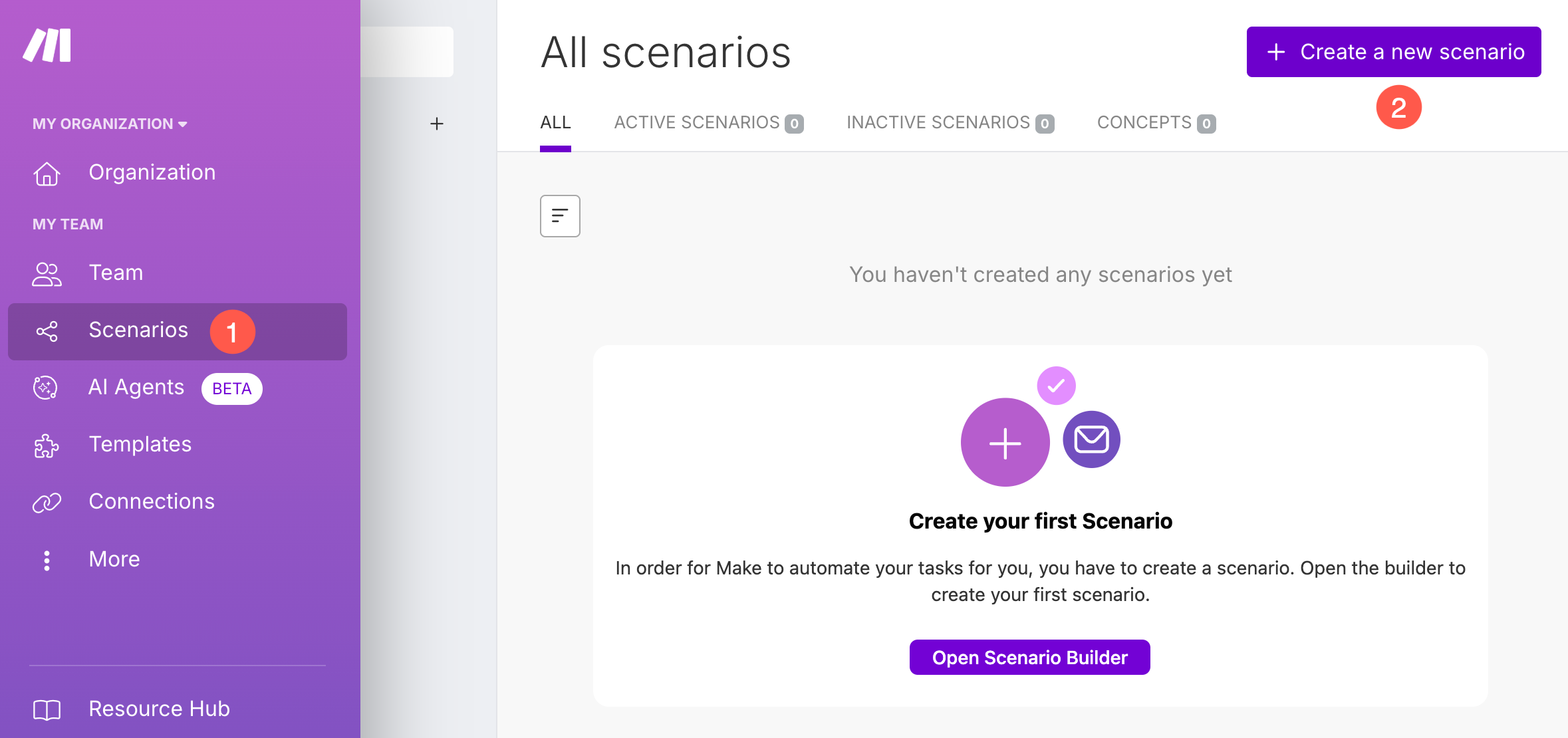Switch to Inactive Scenarios tab

(x=950, y=123)
